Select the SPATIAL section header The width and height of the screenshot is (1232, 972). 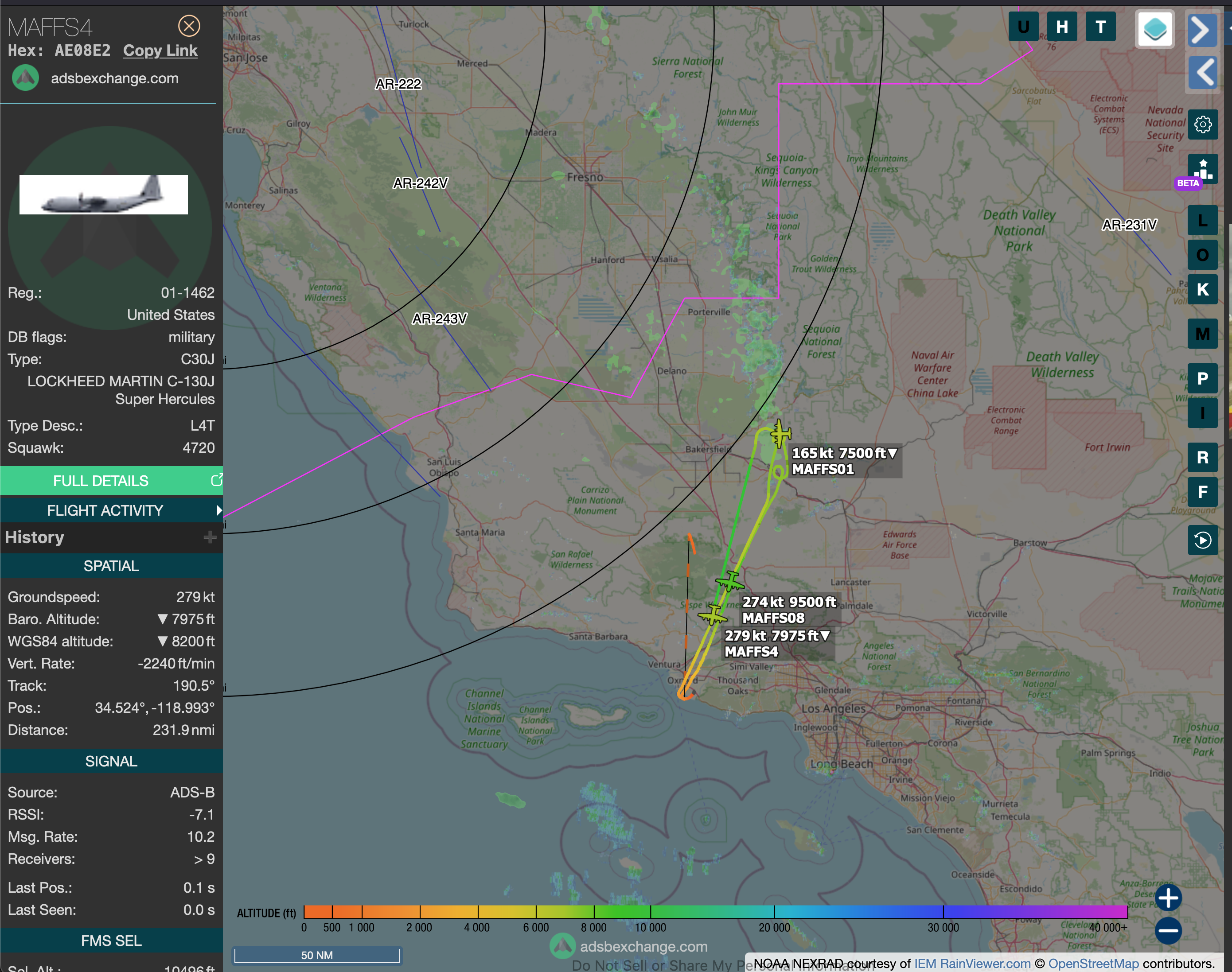point(112,566)
